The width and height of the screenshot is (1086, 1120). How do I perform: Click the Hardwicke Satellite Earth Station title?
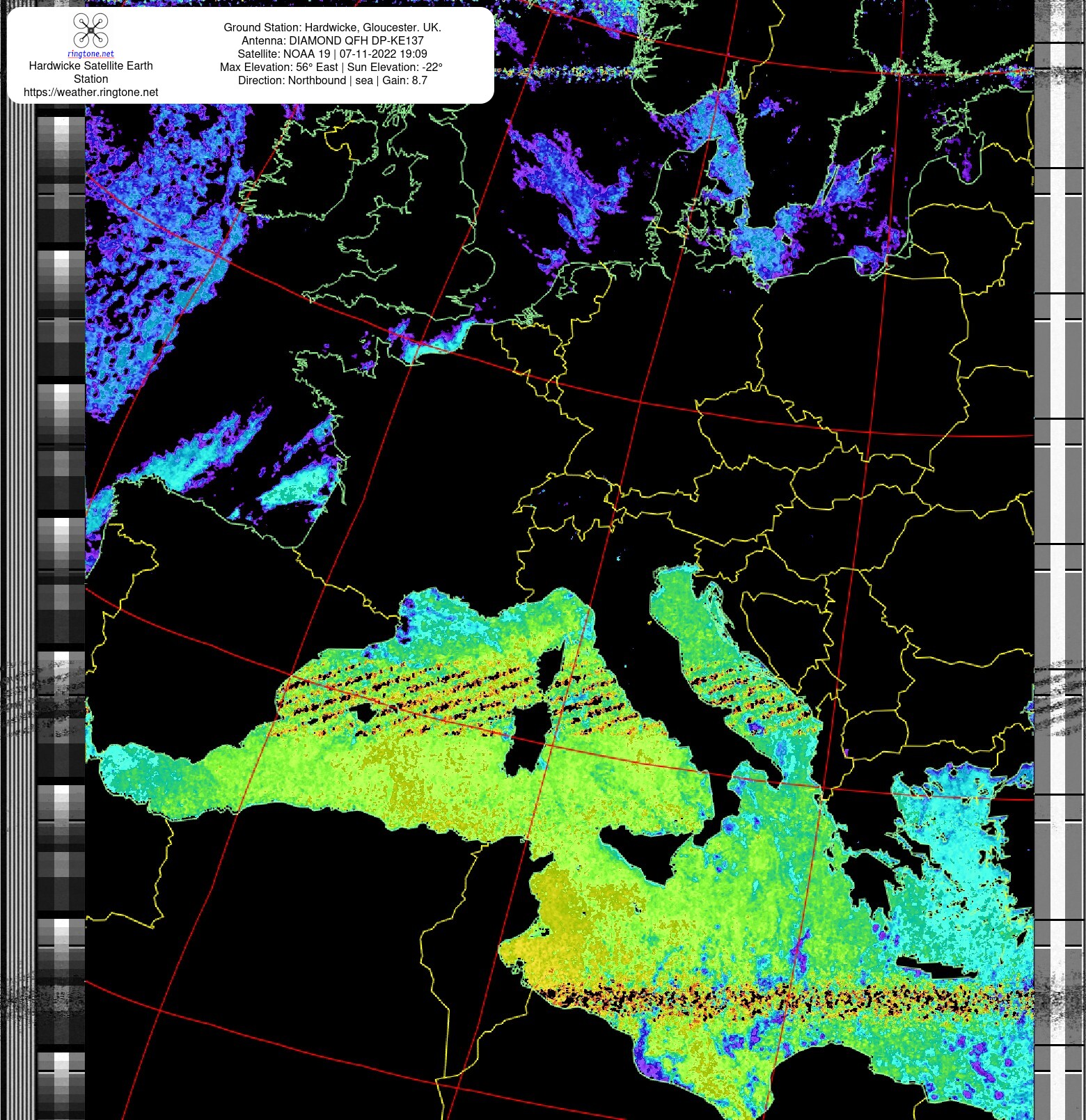click(90, 72)
